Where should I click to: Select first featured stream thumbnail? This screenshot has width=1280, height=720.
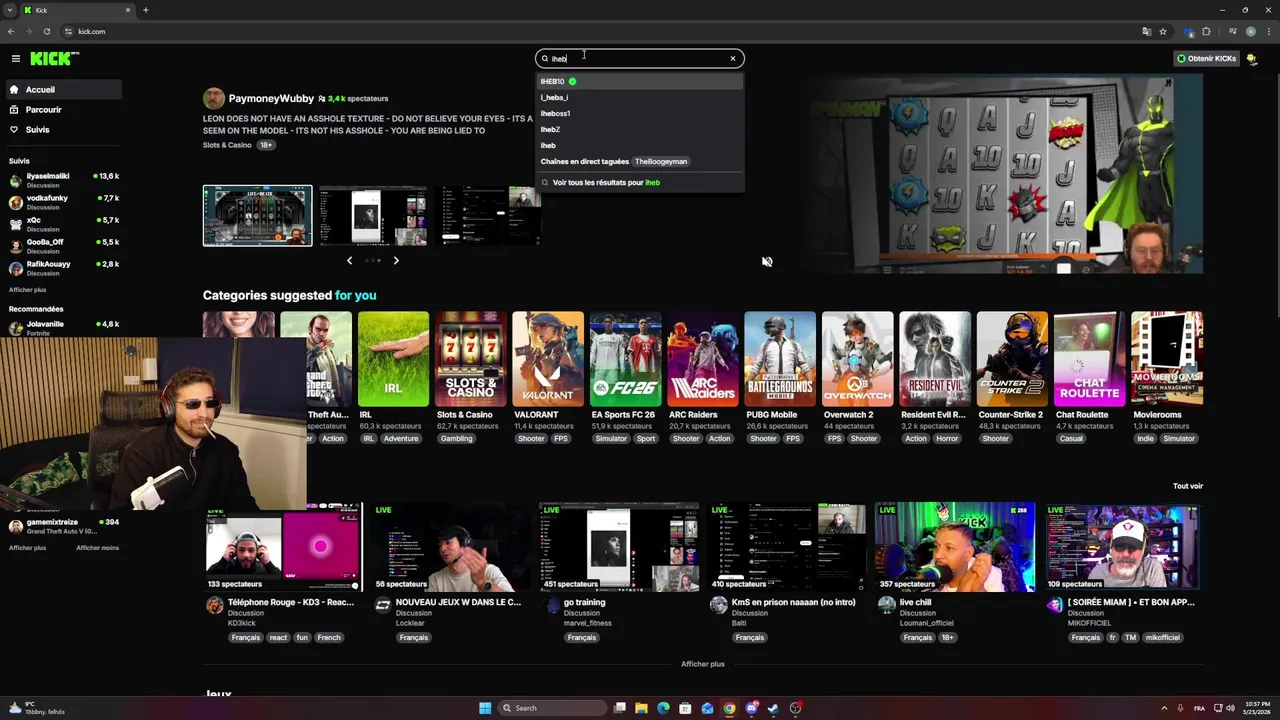(257, 215)
